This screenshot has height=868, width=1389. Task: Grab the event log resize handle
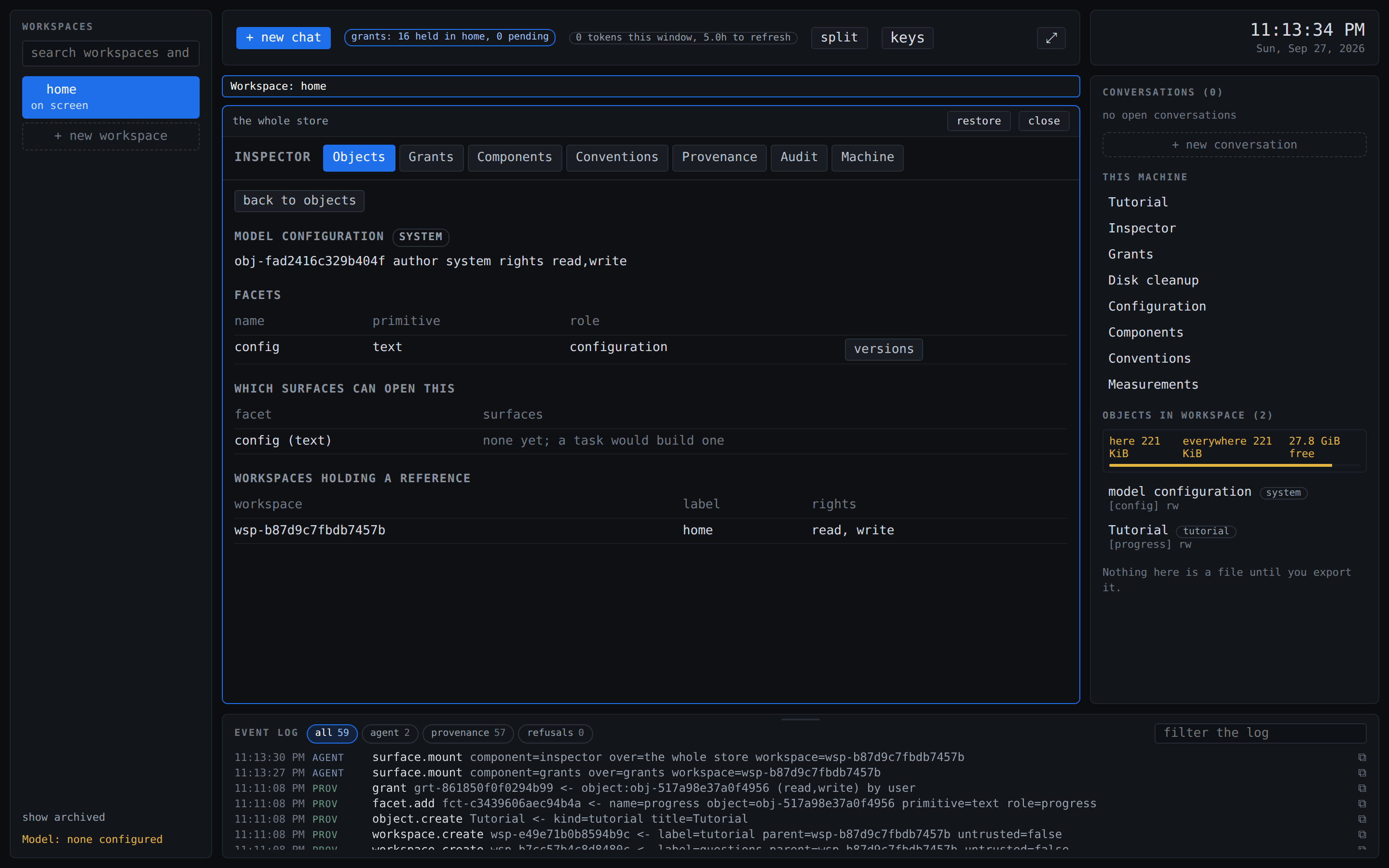[800, 719]
